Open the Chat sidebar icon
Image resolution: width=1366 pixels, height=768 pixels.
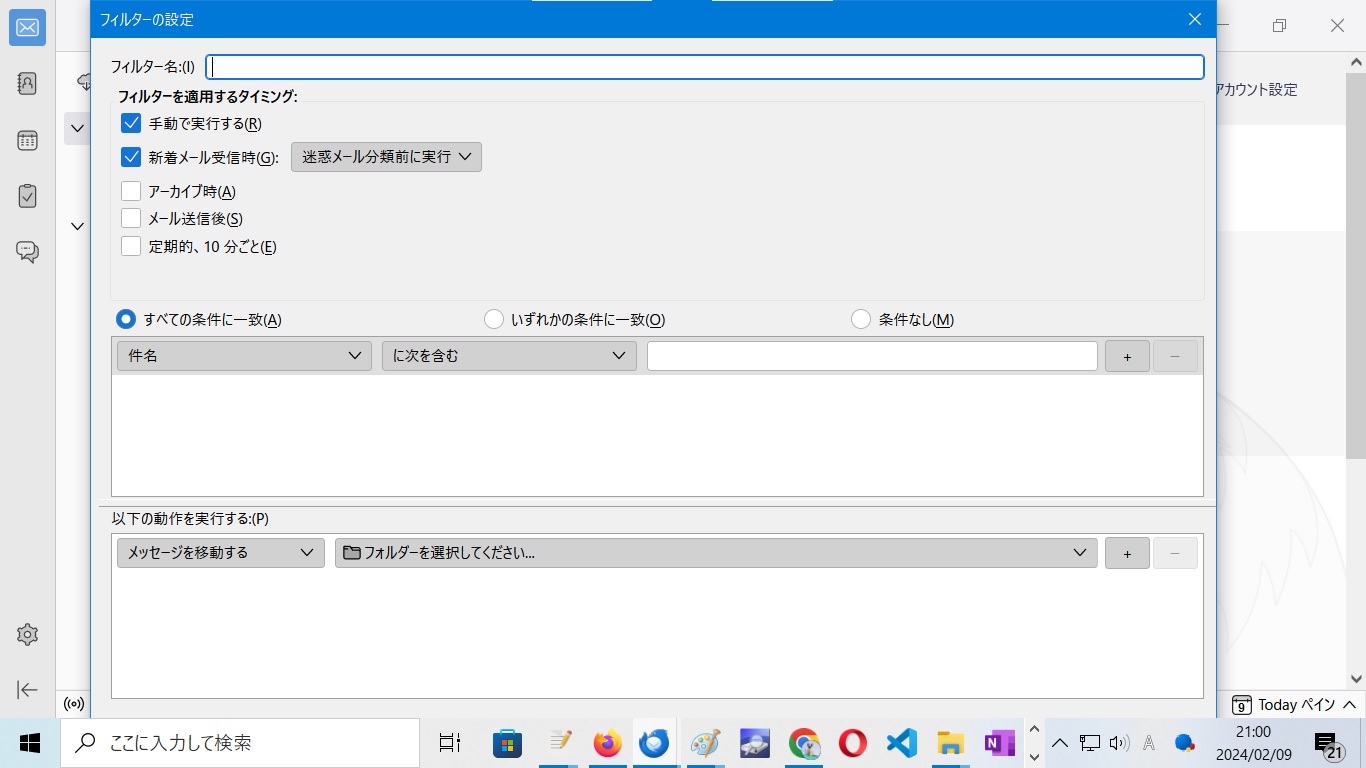[27, 252]
